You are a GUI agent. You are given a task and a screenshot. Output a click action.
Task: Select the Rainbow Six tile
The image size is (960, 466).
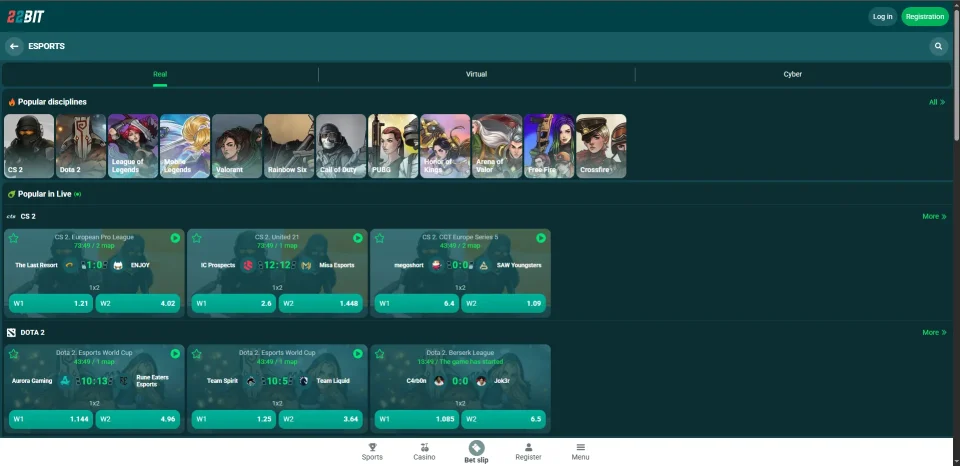pos(289,146)
